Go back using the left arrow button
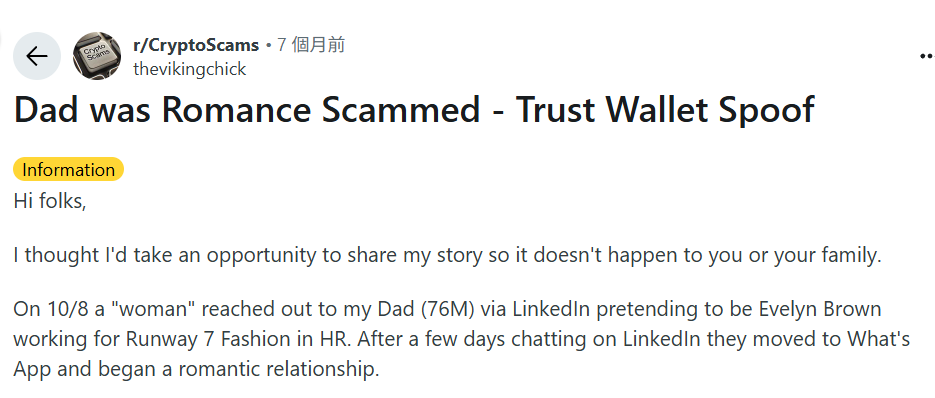The width and height of the screenshot is (935, 398). (37, 56)
